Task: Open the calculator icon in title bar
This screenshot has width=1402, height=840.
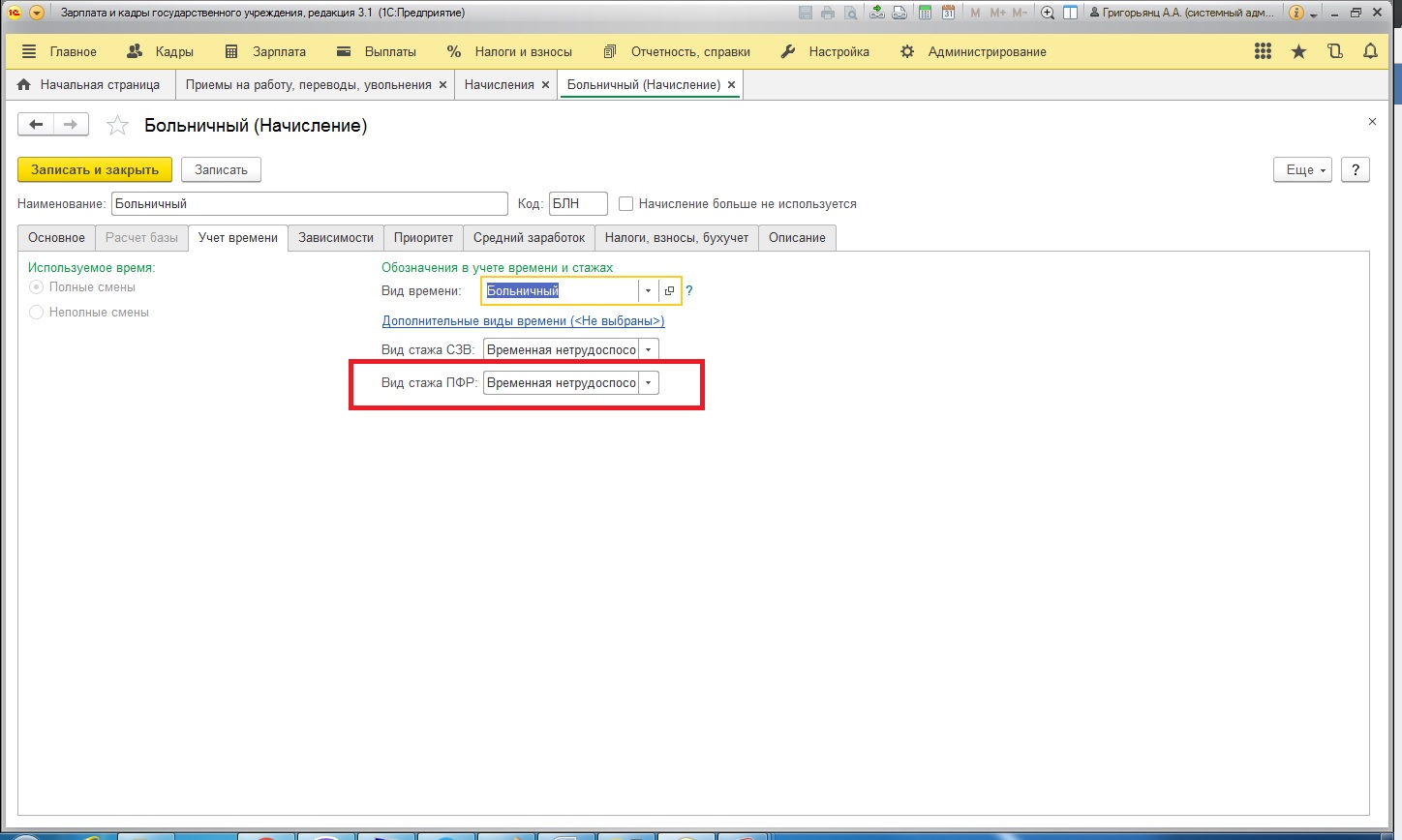Action: pos(925,13)
